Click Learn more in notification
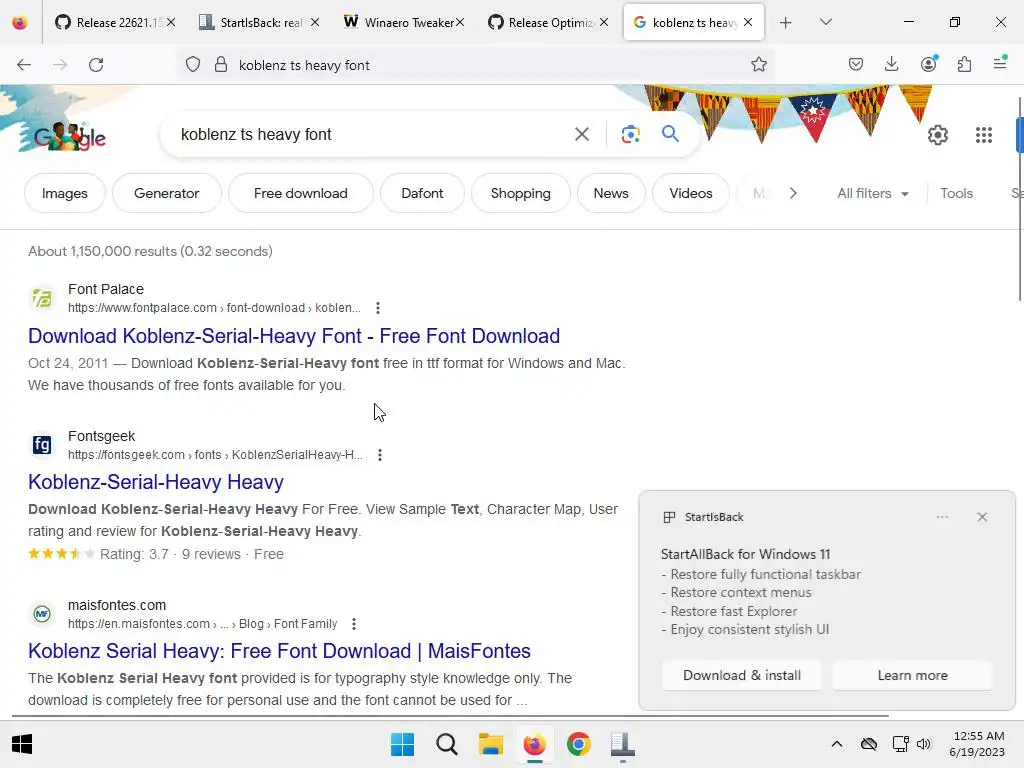 pyautogui.click(x=912, y=675)
